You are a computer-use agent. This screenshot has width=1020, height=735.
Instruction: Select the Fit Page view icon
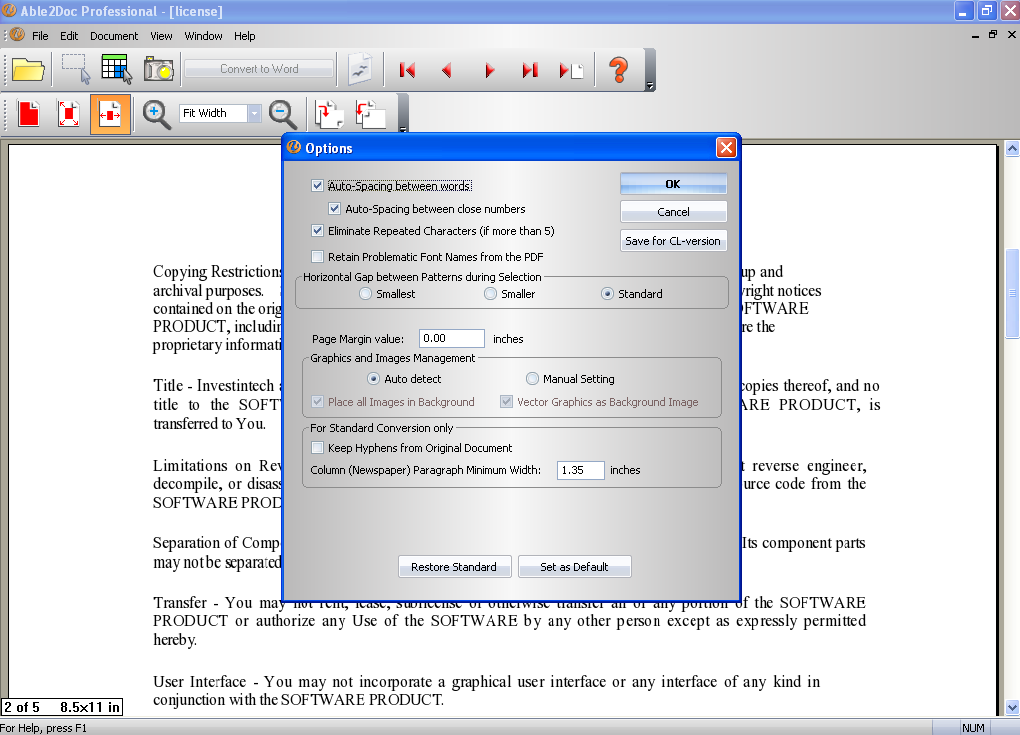tap(69, 114)
